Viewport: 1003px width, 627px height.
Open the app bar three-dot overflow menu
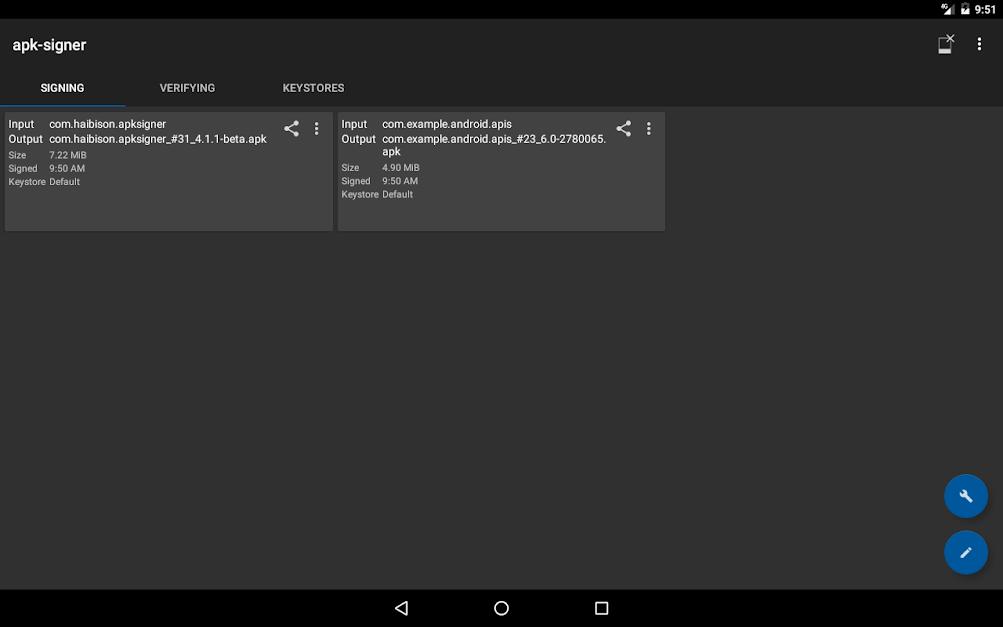[979, 45]
